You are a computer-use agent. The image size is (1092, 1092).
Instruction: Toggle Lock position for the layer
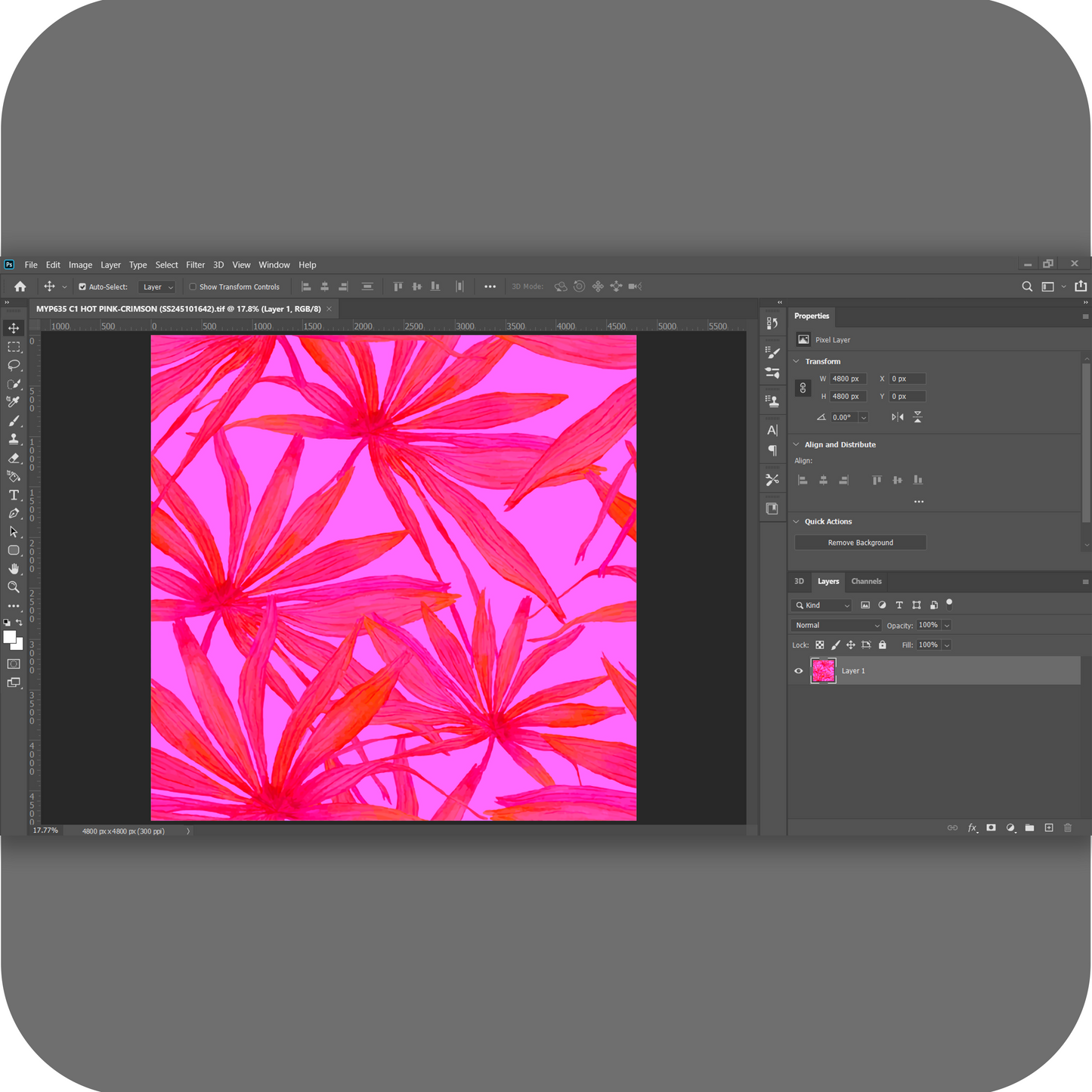tap(851, 645)
